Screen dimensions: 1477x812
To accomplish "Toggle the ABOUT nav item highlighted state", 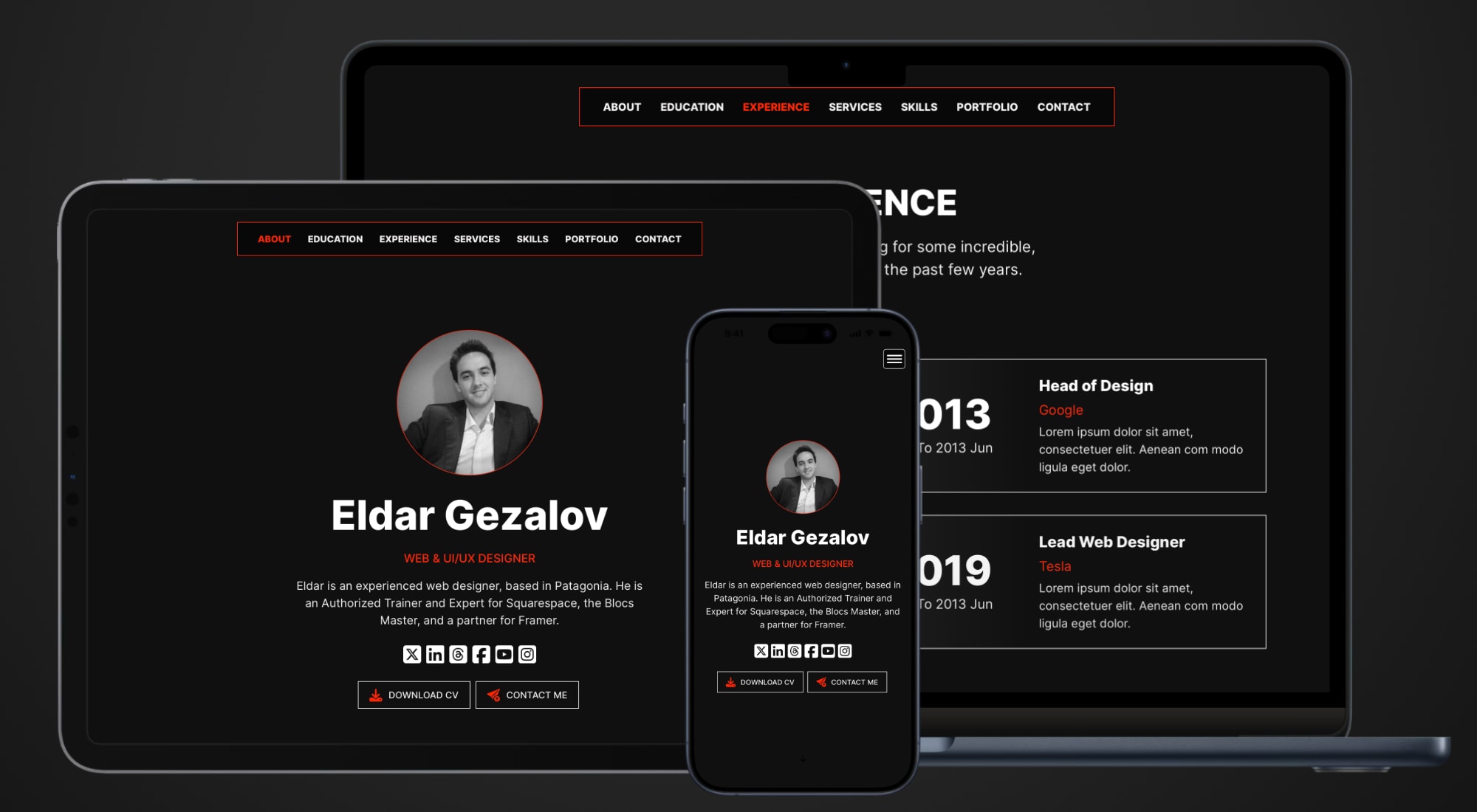I will pyautogui.click(x=274, y=238).
